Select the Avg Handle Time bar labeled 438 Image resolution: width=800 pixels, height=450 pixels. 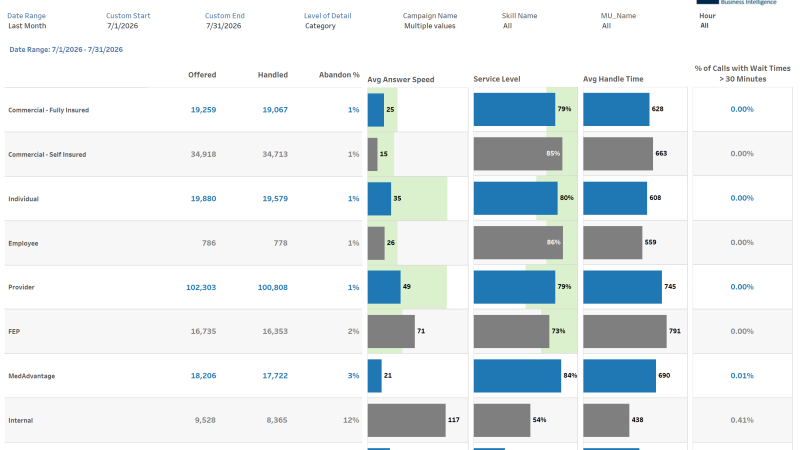606,420
